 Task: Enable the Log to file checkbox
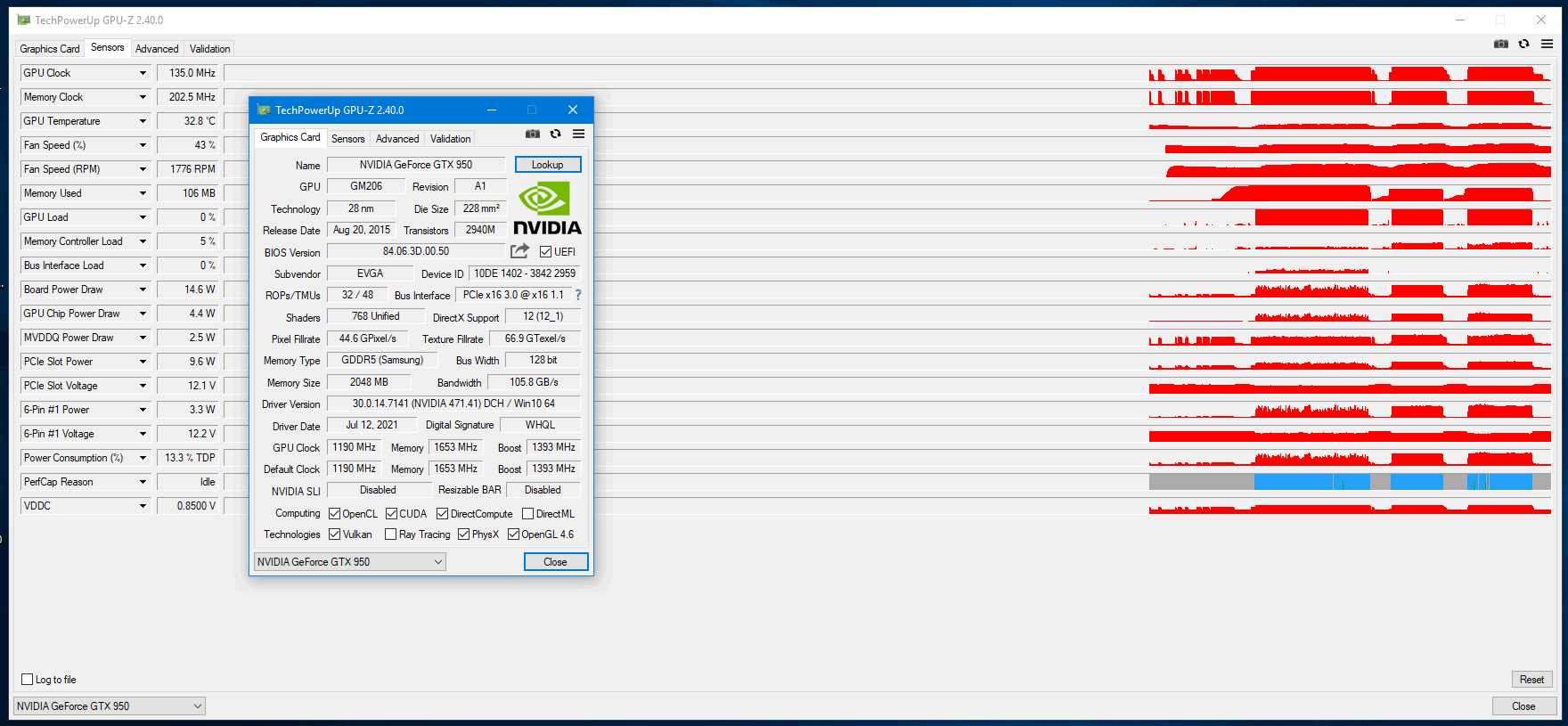pos(27,680)
